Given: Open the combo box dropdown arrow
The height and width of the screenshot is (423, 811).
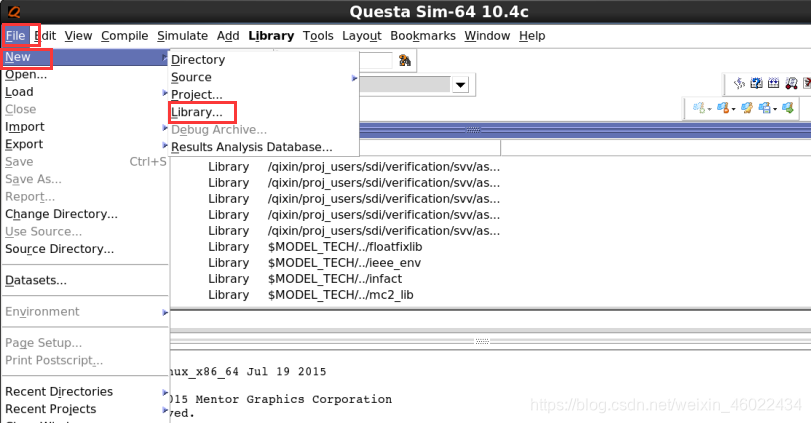Looking at the screenshot, I should [x=460, y=85].
